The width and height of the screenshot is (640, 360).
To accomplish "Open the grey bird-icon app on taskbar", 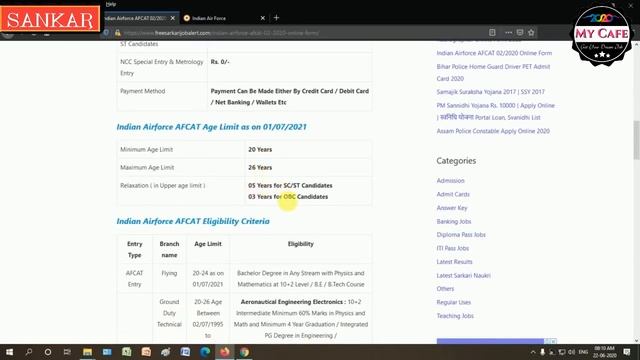I will (166, 352).
